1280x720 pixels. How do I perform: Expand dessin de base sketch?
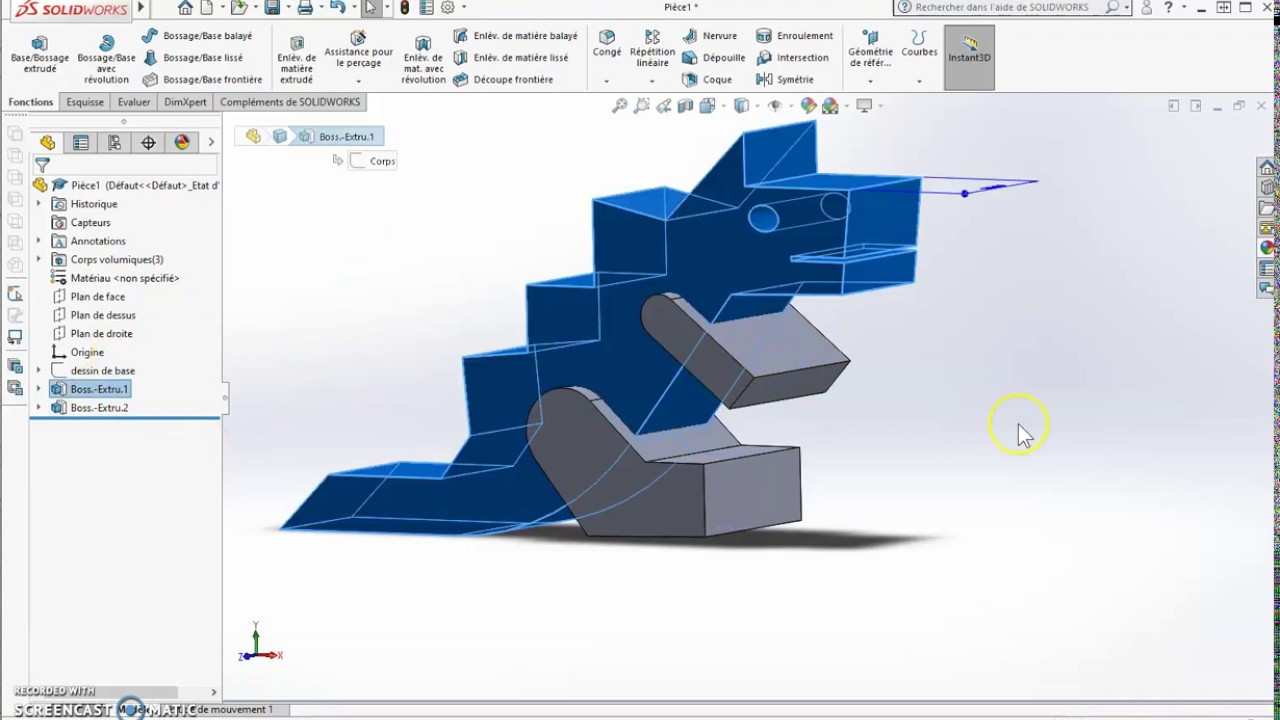coord(39,371)
